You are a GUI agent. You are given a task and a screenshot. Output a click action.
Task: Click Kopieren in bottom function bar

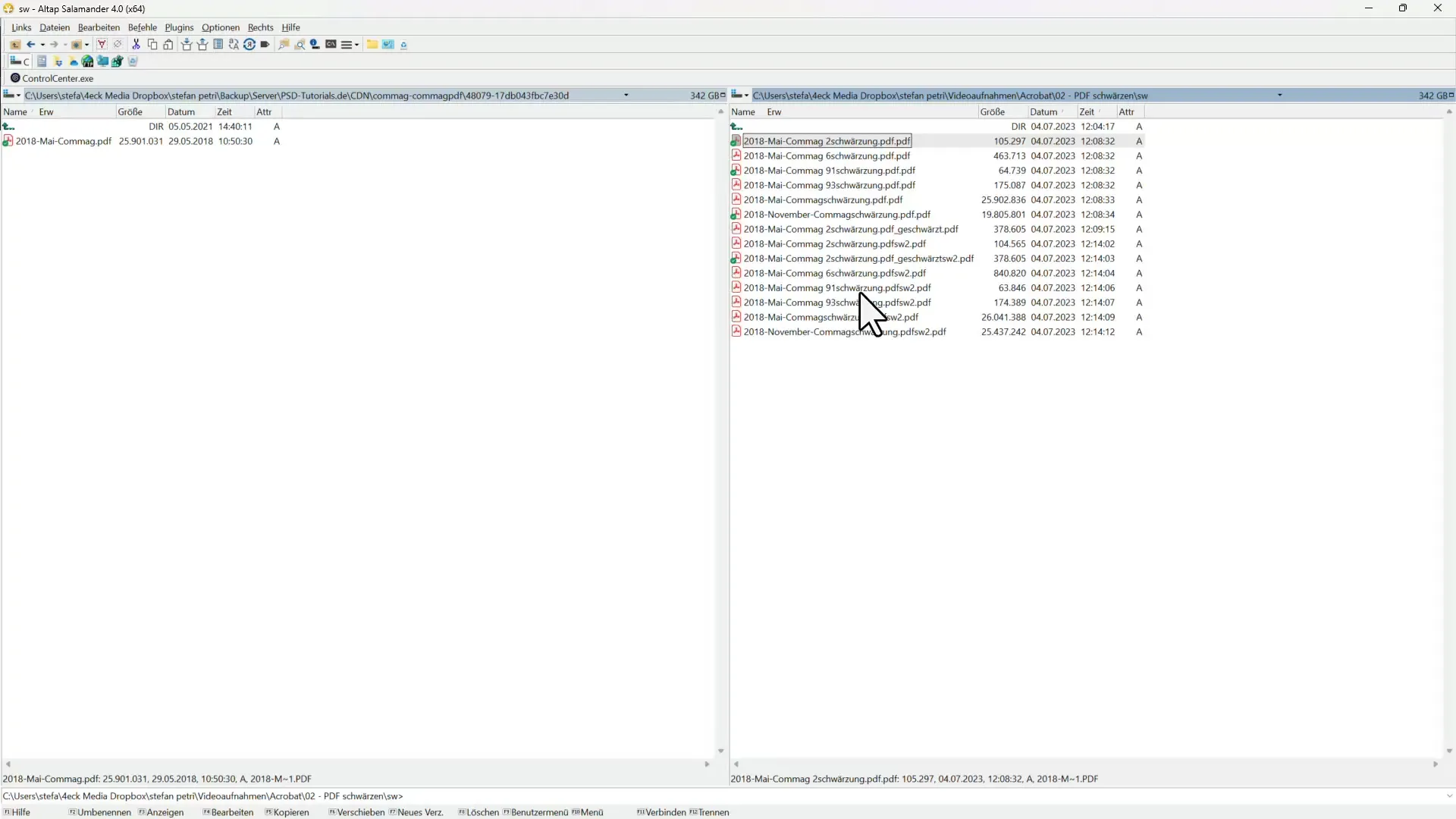(x=287, y=812)
